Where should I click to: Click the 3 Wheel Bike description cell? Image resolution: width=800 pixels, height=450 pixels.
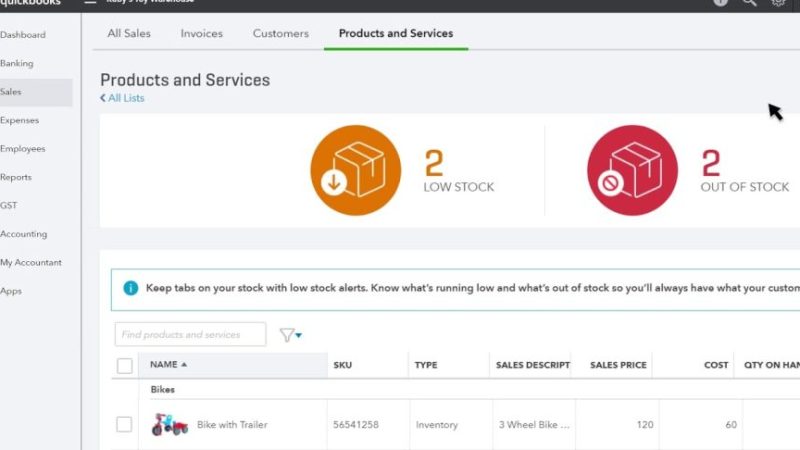coord(534,424)
